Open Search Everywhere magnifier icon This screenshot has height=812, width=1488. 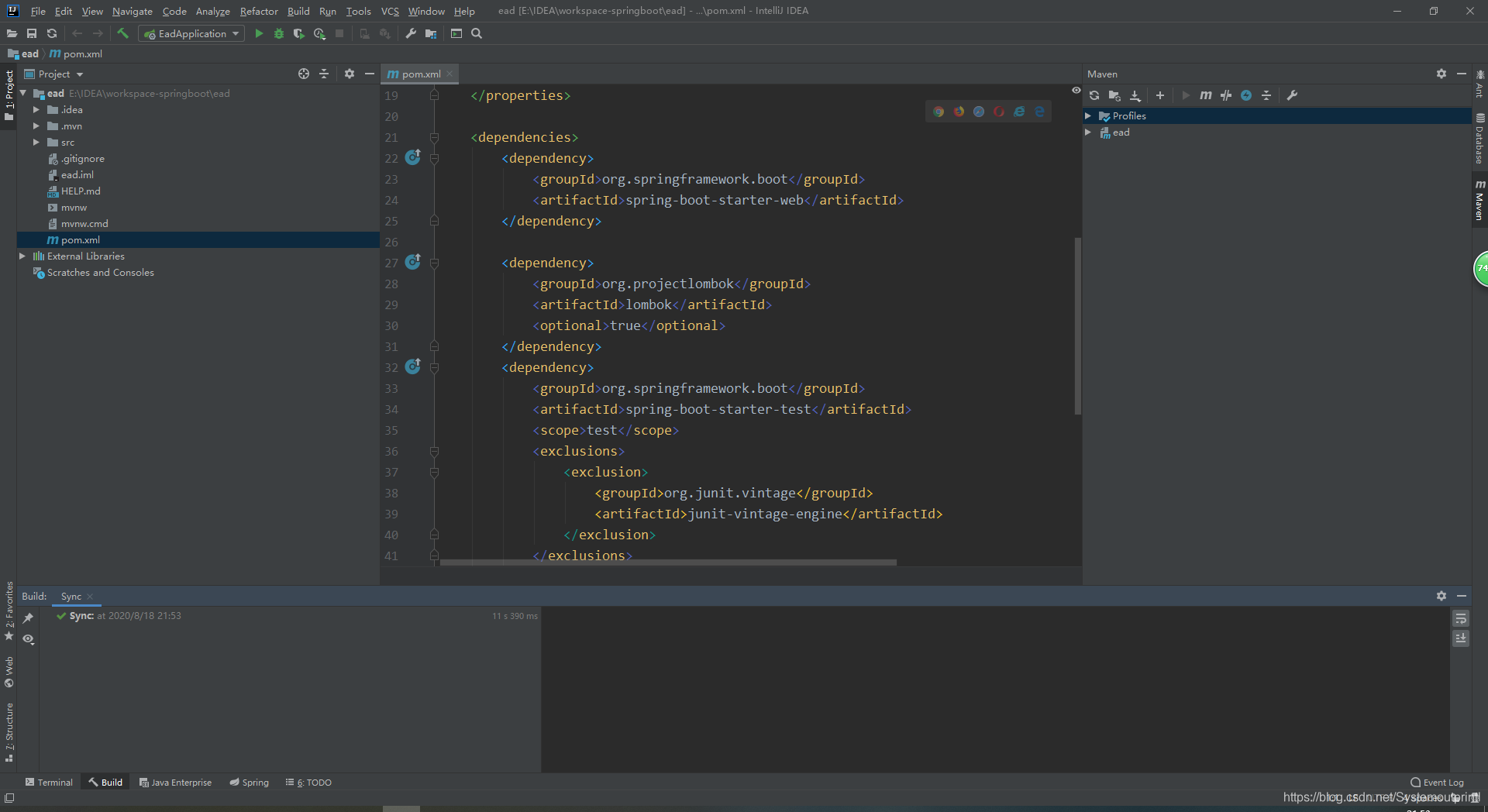[x=477, y=33]
